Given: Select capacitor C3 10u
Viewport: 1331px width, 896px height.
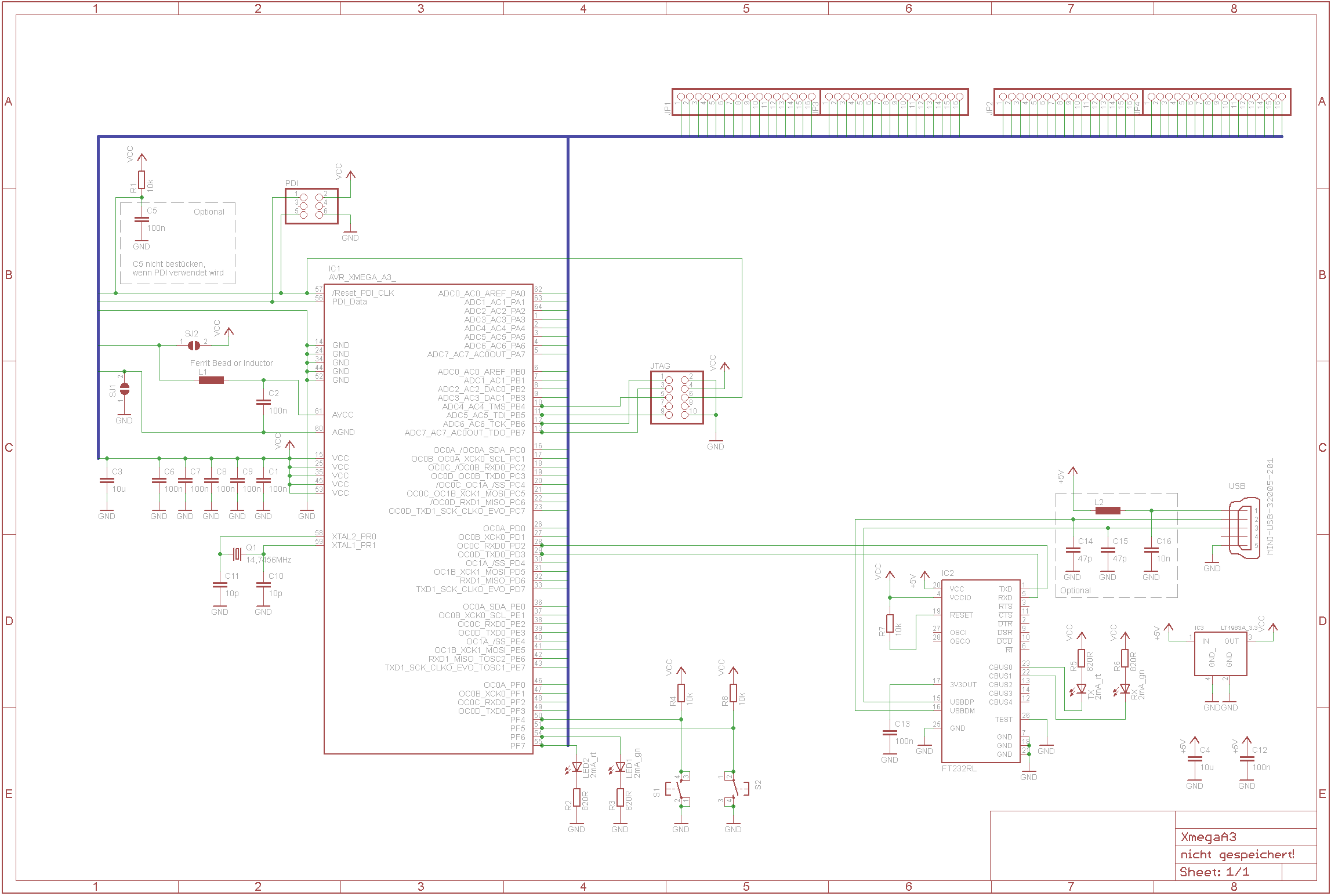Looking at the screenshot, I should [x=107, y=480].
